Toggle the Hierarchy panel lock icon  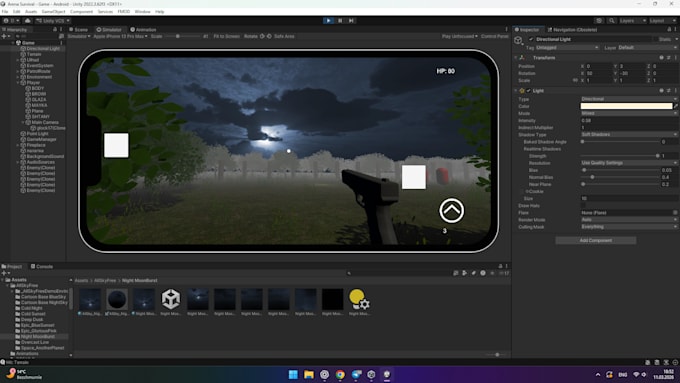pyautogui.click(x=55, y=29)
